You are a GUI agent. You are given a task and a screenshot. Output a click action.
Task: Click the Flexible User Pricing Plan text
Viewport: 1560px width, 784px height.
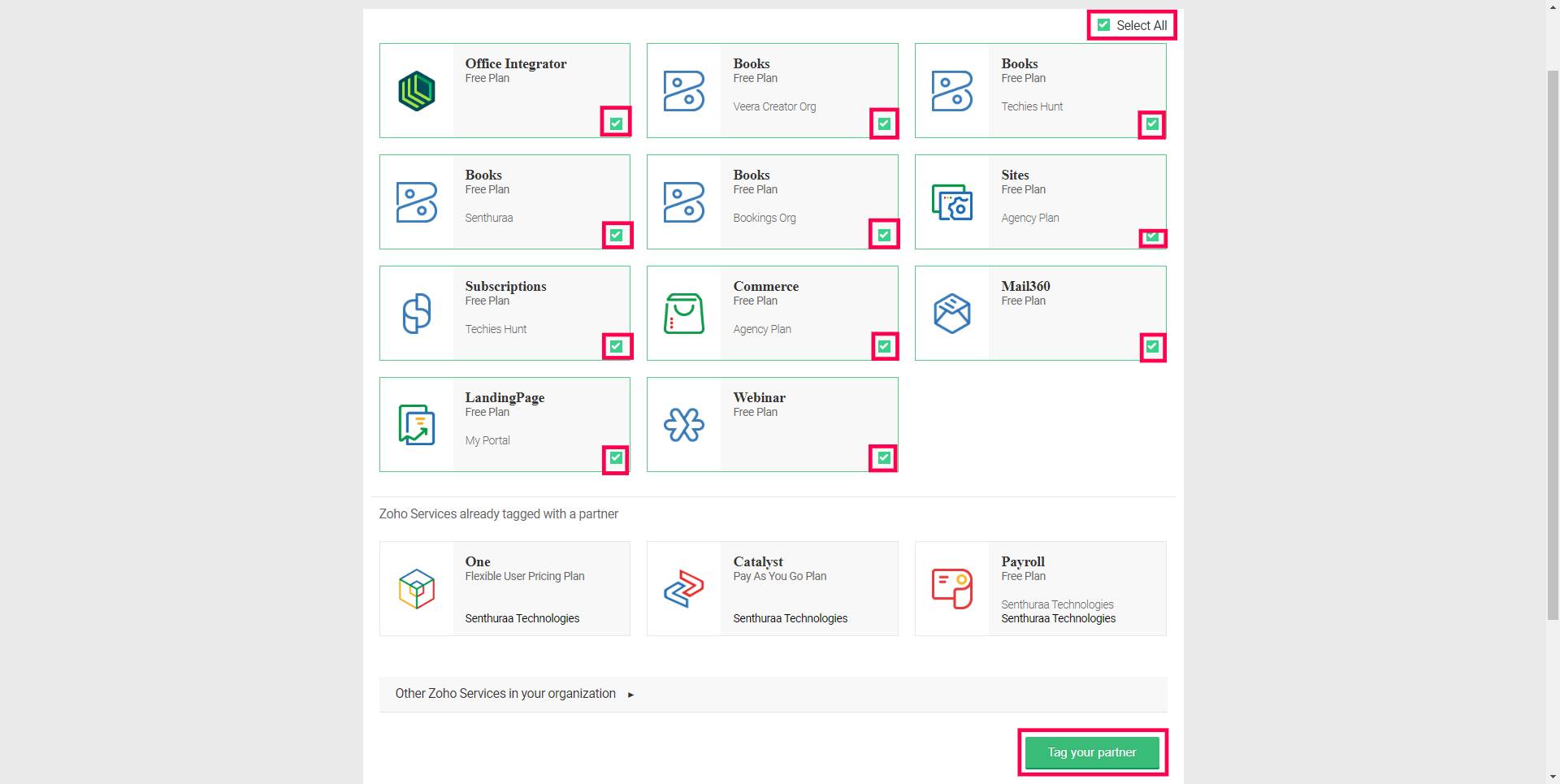525,576
